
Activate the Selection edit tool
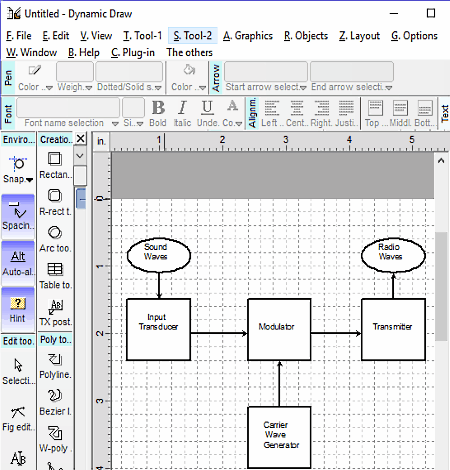click(18, 371)
